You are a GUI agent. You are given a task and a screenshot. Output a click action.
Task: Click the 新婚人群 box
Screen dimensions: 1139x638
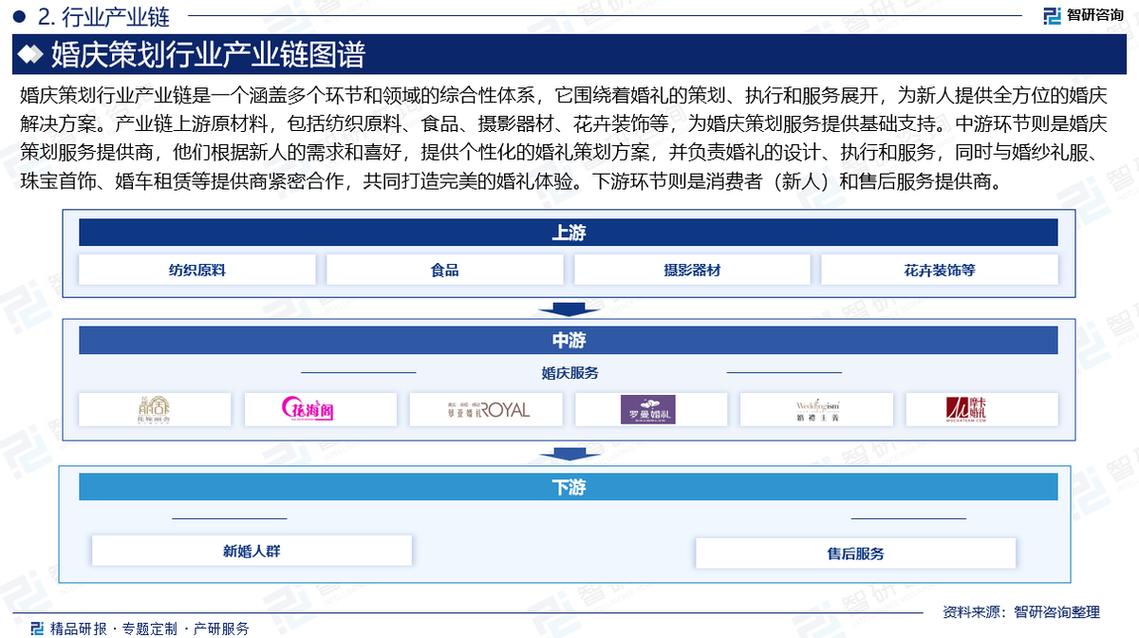point(251,551)
